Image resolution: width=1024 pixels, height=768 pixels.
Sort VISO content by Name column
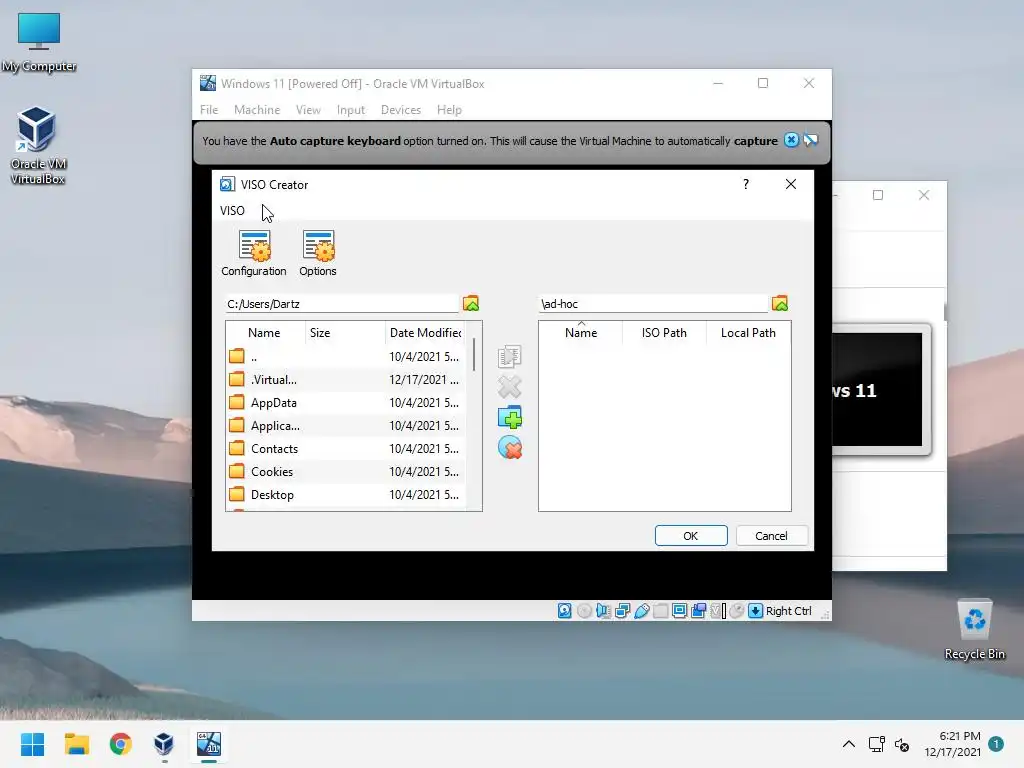pyautogui.click(x=581, y=332)
